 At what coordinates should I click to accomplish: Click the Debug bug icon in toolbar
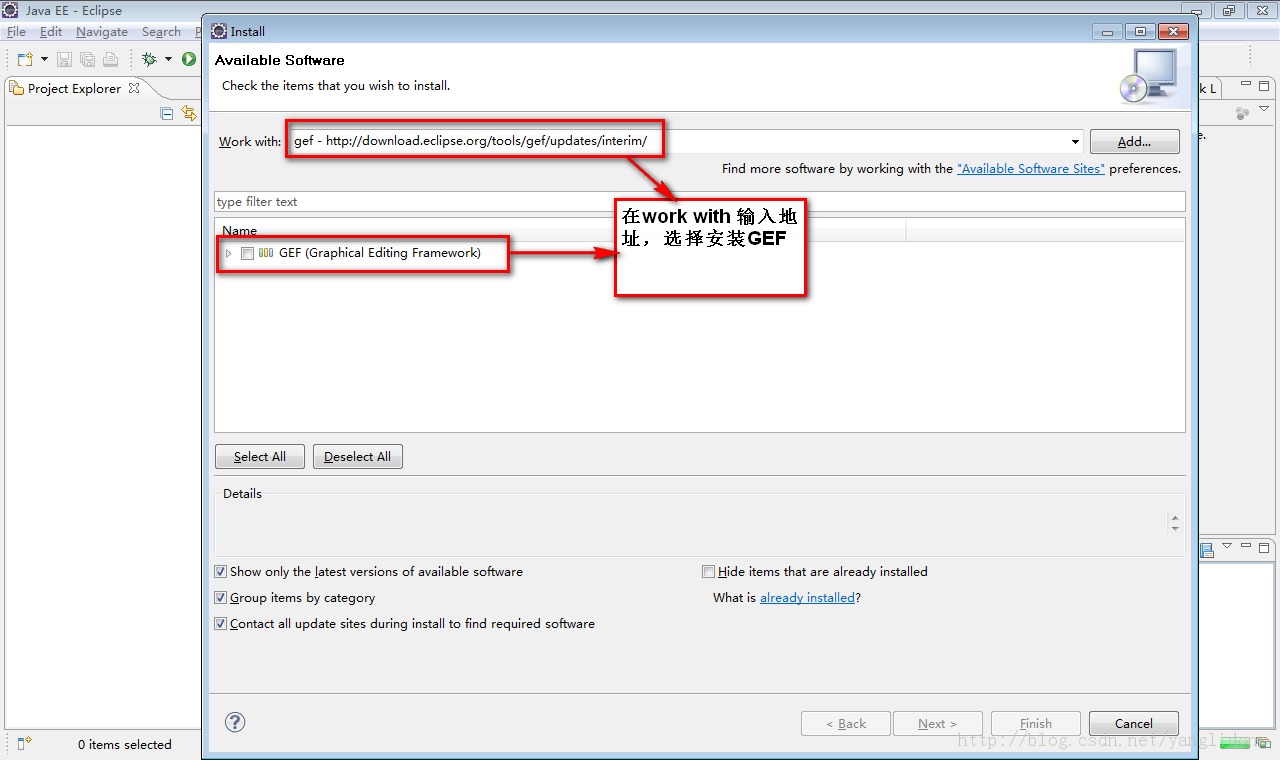[x=150, y=60]
